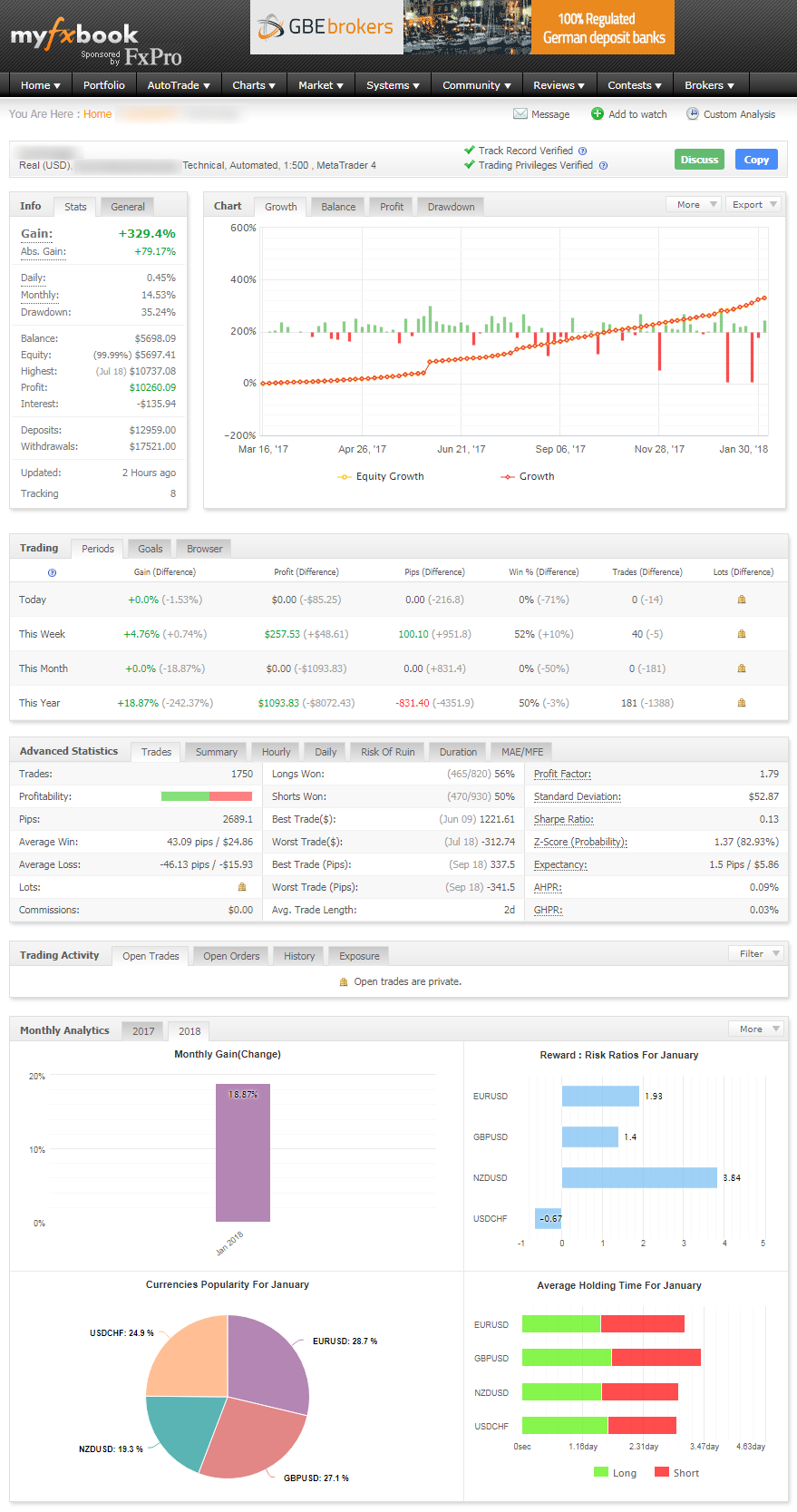Expand the Filter dropdown in Trading Activity
Image resolution: width=797 pixels, height=1512 pixels.
pos(757,953)
